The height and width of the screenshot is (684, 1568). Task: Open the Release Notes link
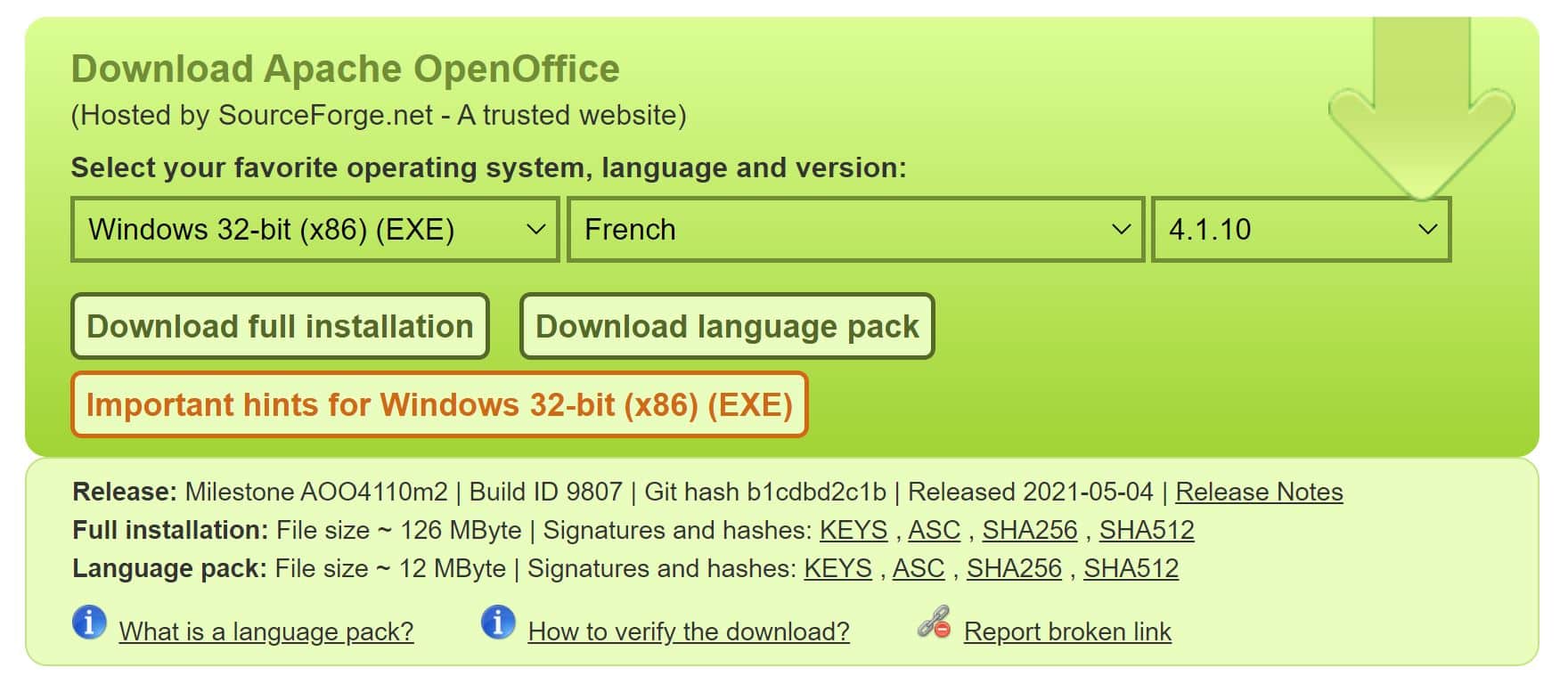click(1259, 493)
